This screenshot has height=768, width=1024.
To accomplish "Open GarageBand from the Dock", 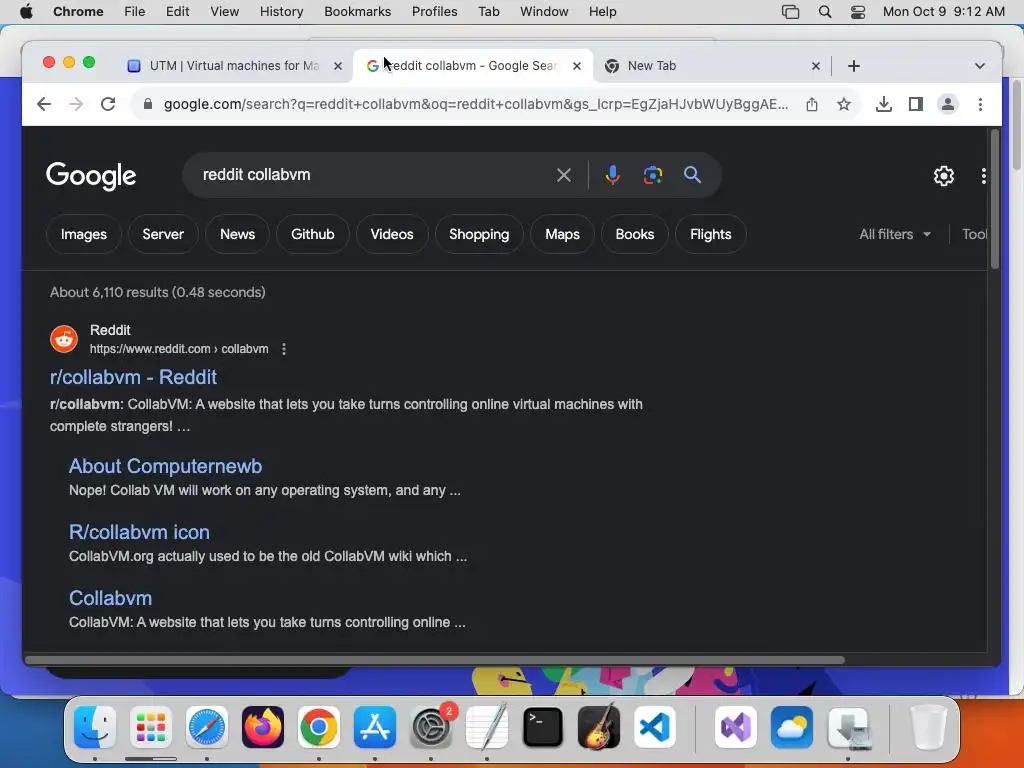I will coord(599,727).
